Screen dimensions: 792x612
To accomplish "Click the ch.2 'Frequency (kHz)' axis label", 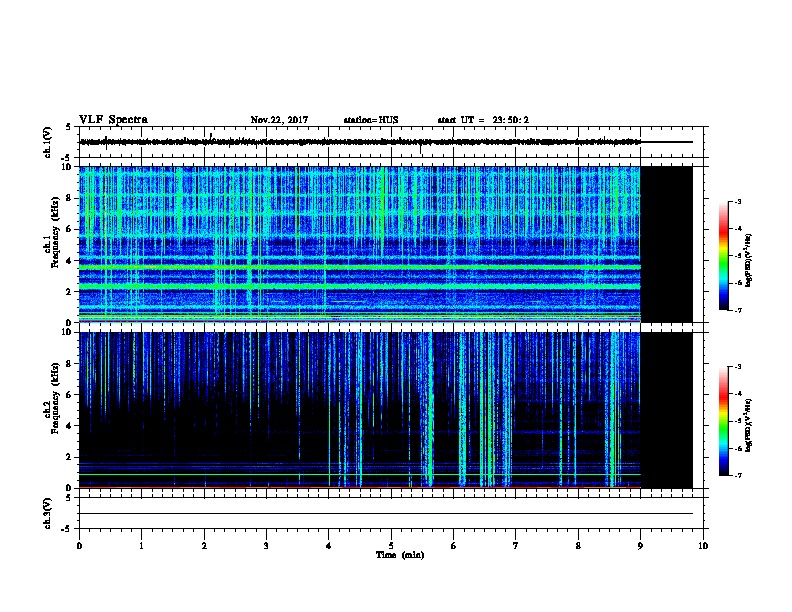I will click(x=55, y=398).
